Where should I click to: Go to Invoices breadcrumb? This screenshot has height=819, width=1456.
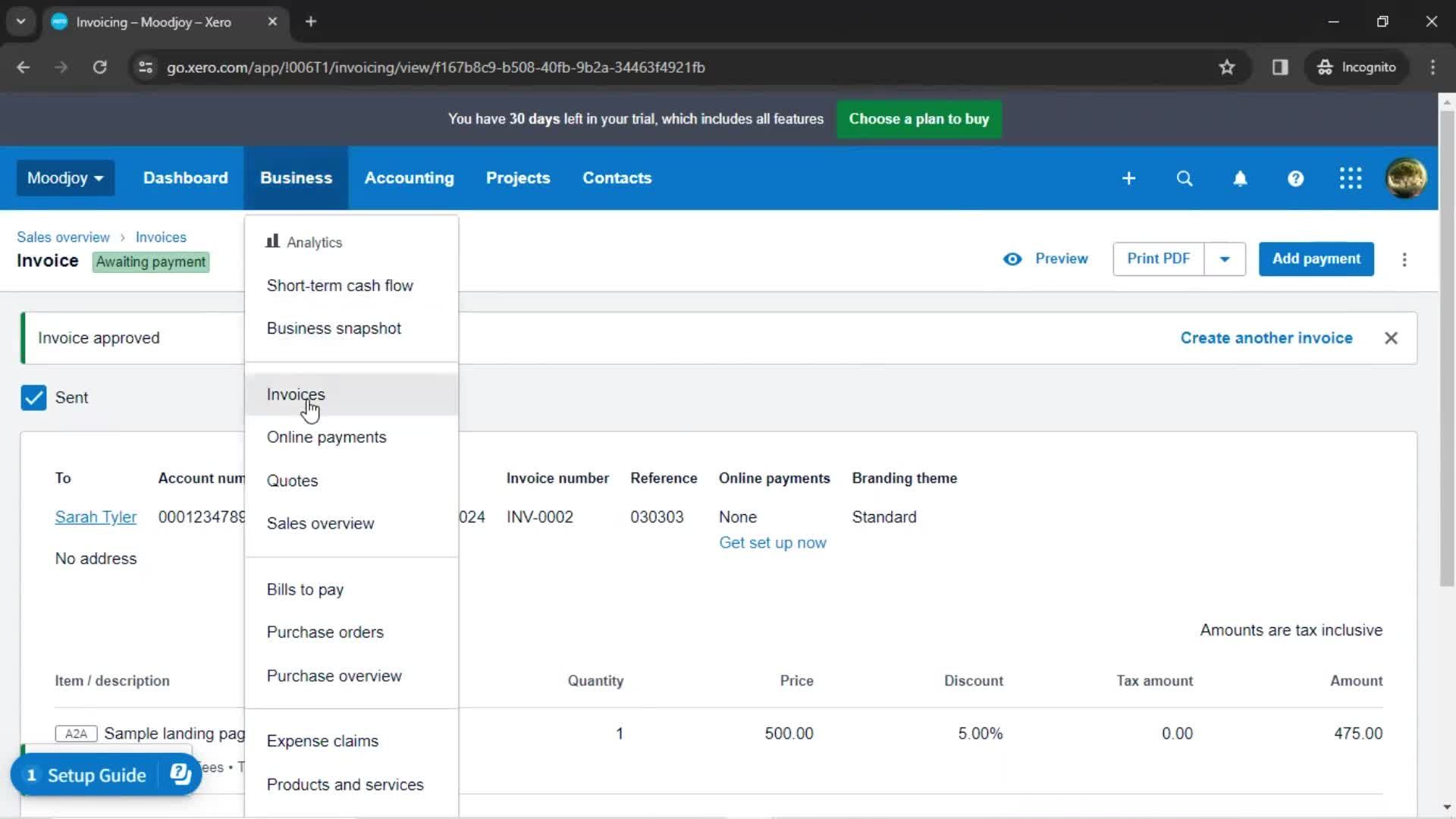[161, 237]
